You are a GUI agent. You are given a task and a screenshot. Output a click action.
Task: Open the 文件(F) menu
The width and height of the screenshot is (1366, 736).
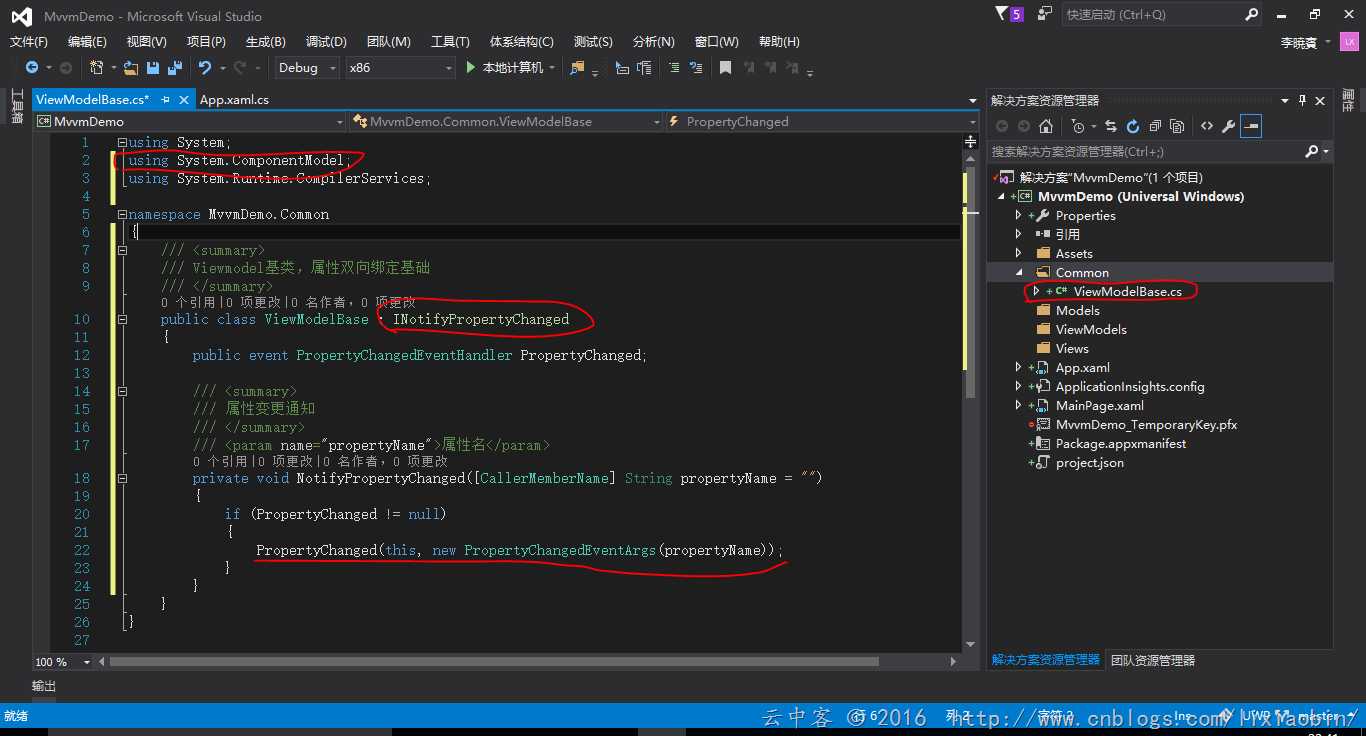29,42
